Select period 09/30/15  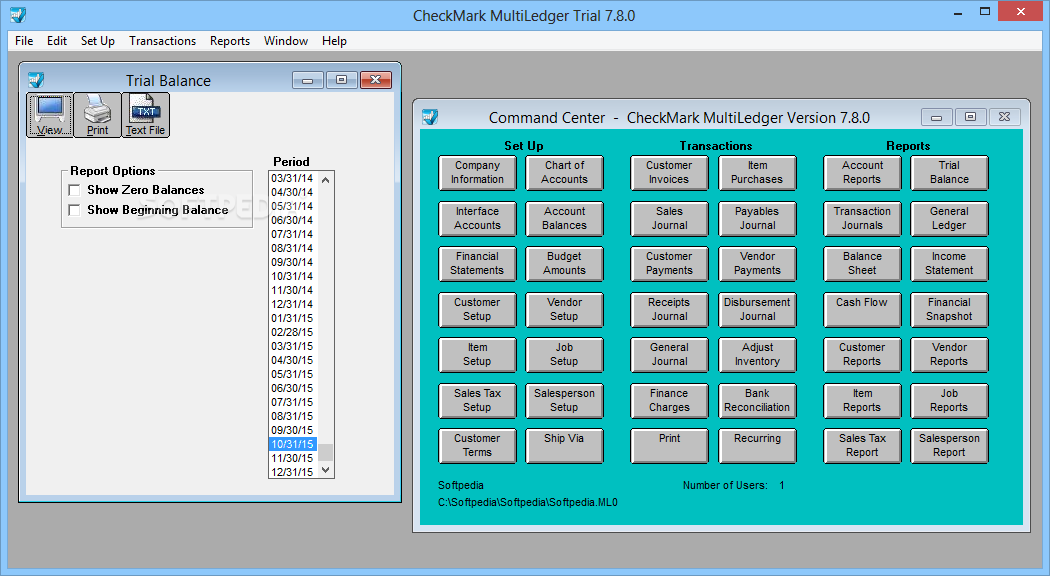292,430
